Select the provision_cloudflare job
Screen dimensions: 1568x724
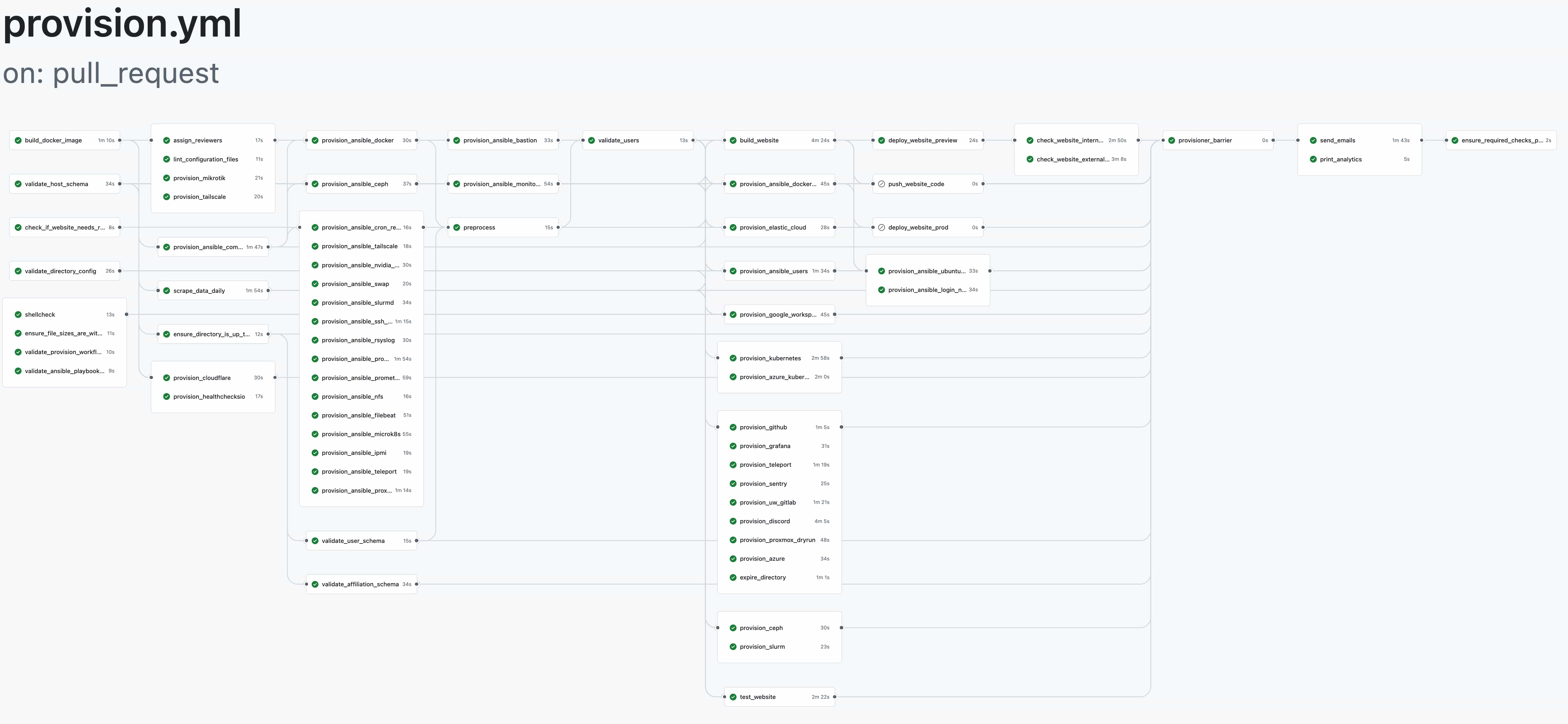click(x=201, y=378)
